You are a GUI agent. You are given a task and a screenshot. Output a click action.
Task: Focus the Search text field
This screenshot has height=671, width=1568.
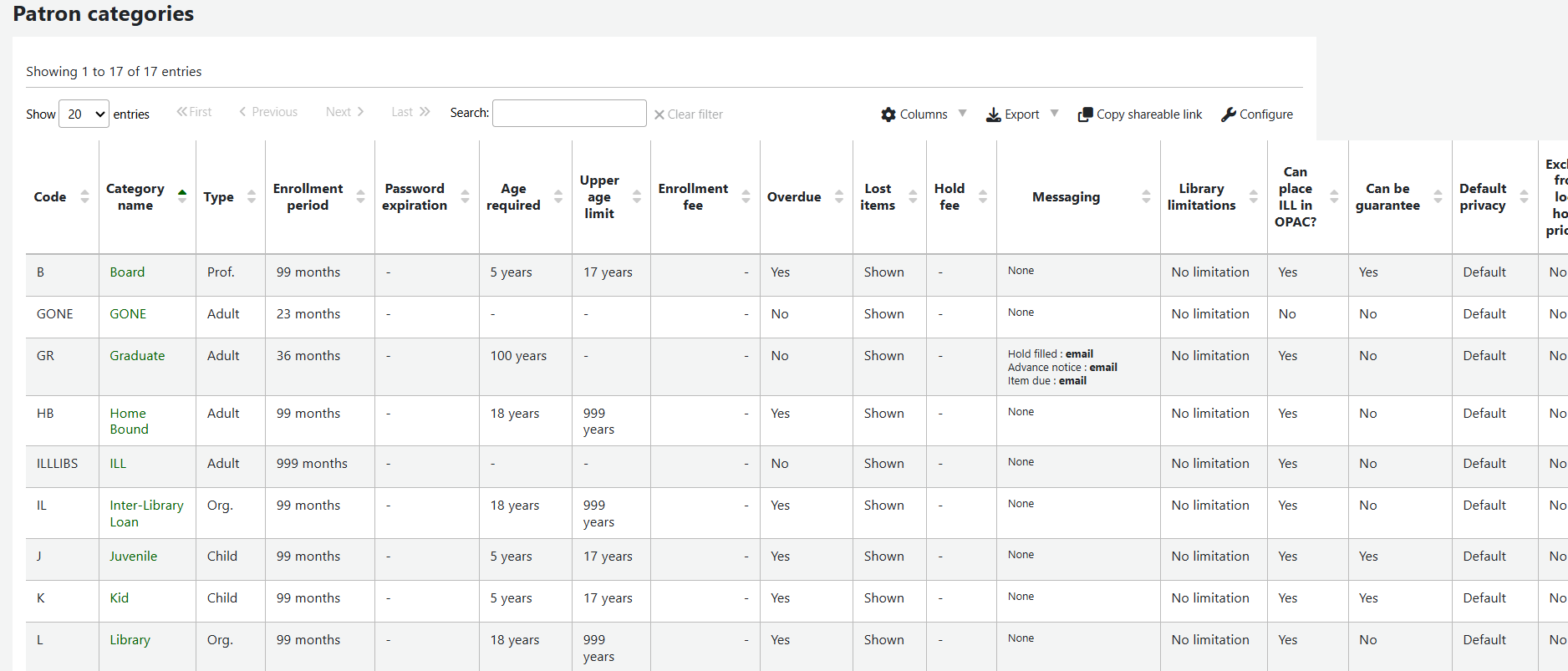[569, 114]
